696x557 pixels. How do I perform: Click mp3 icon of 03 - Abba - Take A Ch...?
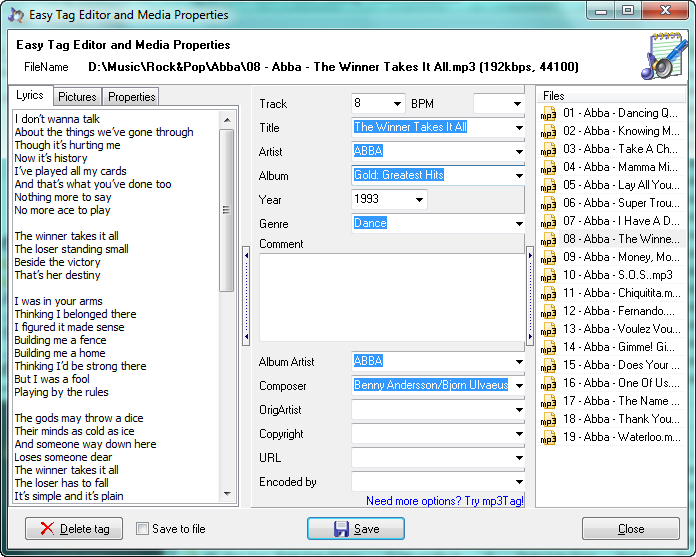click(548, 150)
